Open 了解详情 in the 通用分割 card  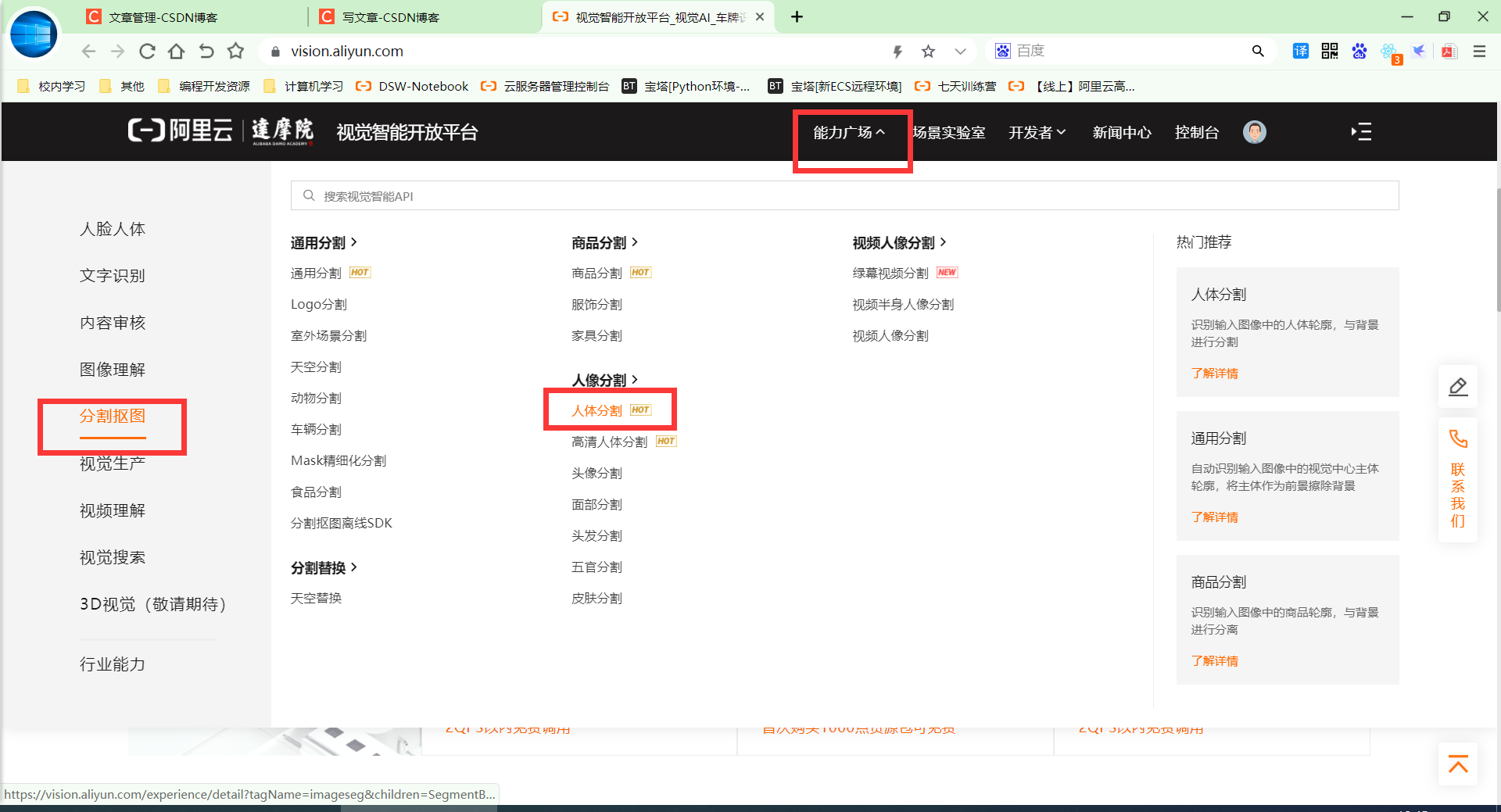pyautogui.click(x=1215, y=517)
